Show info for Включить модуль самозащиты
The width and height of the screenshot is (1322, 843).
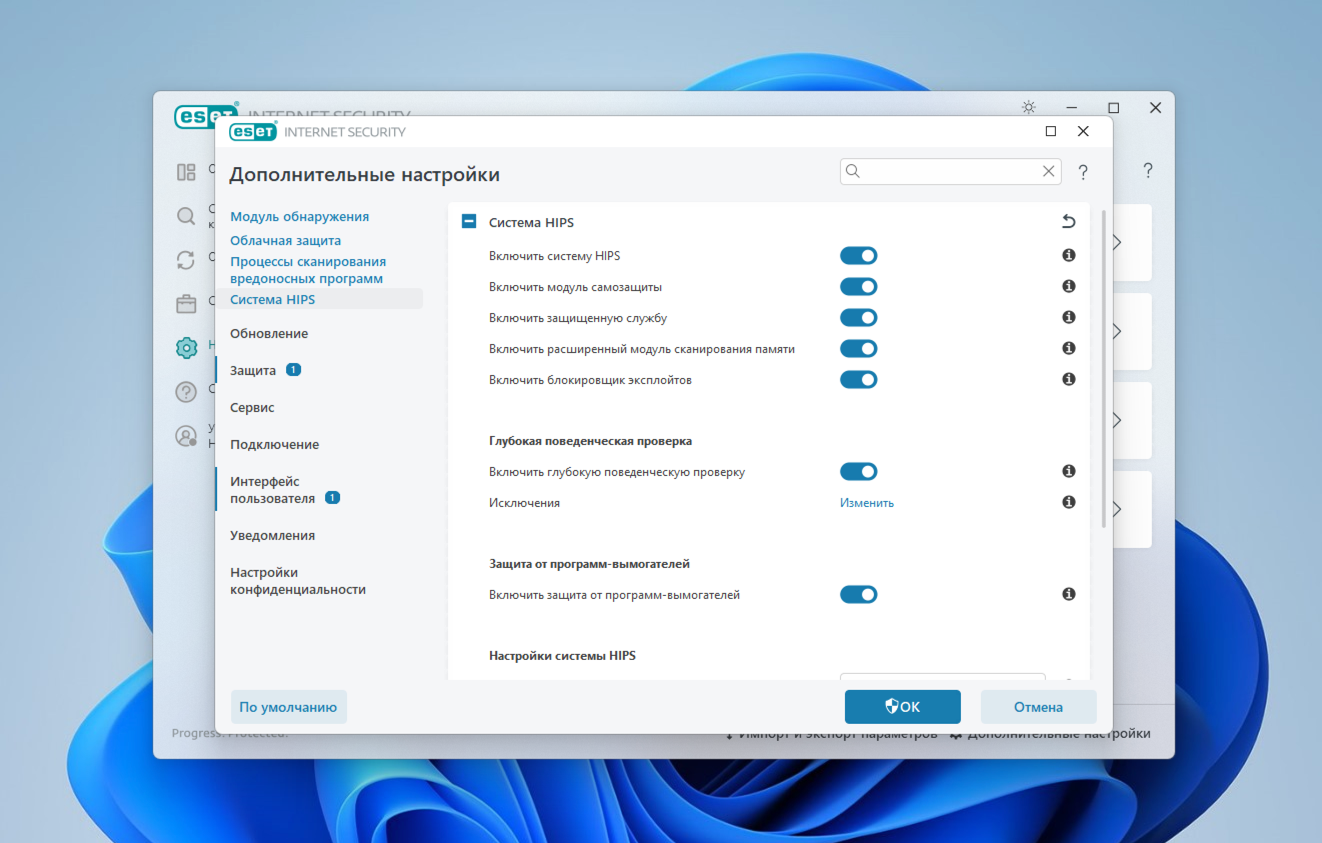point(1068,287)
